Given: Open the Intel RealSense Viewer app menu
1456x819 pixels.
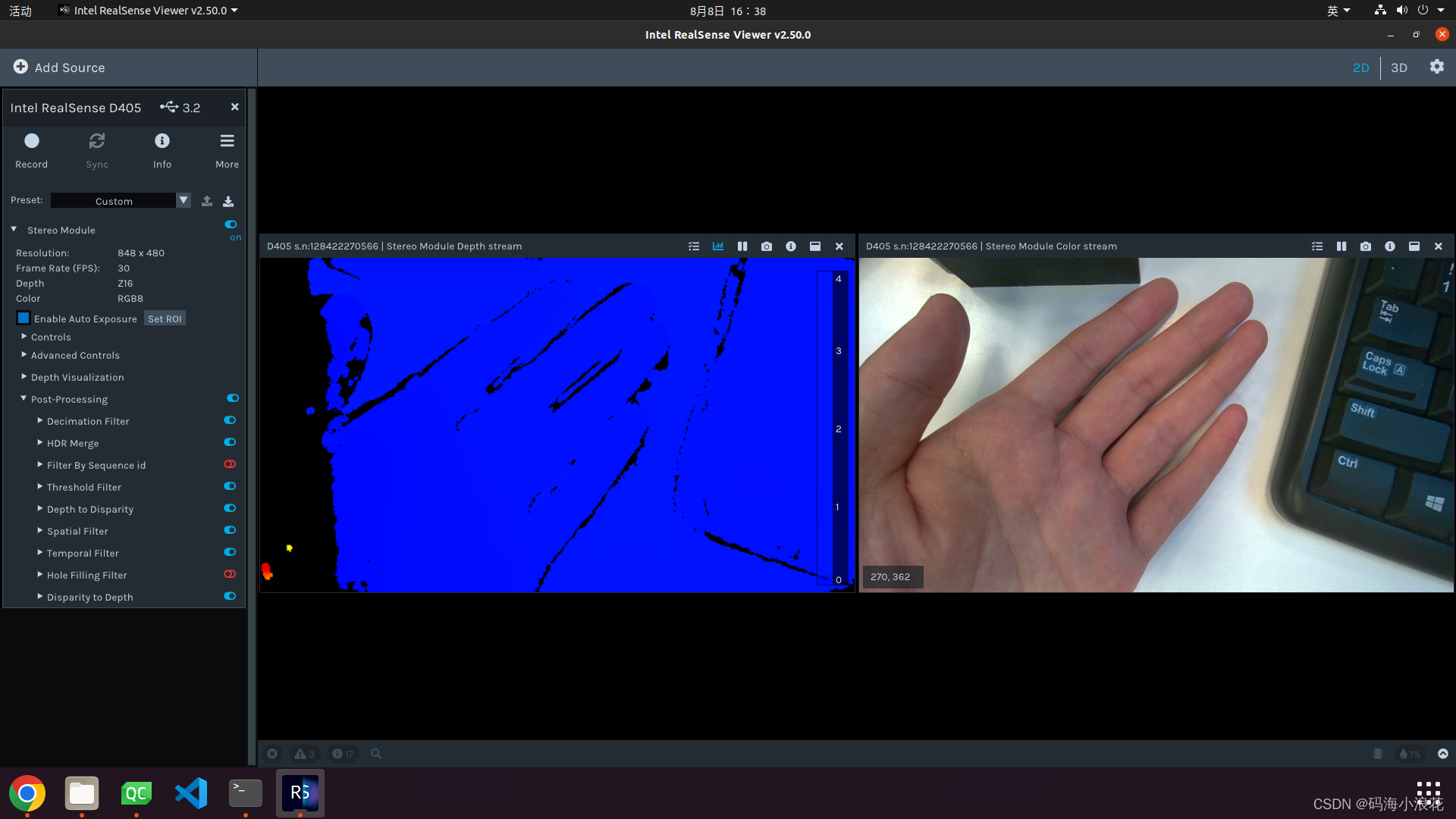Looking at the screenshot, I should click(x=149, y=11).
